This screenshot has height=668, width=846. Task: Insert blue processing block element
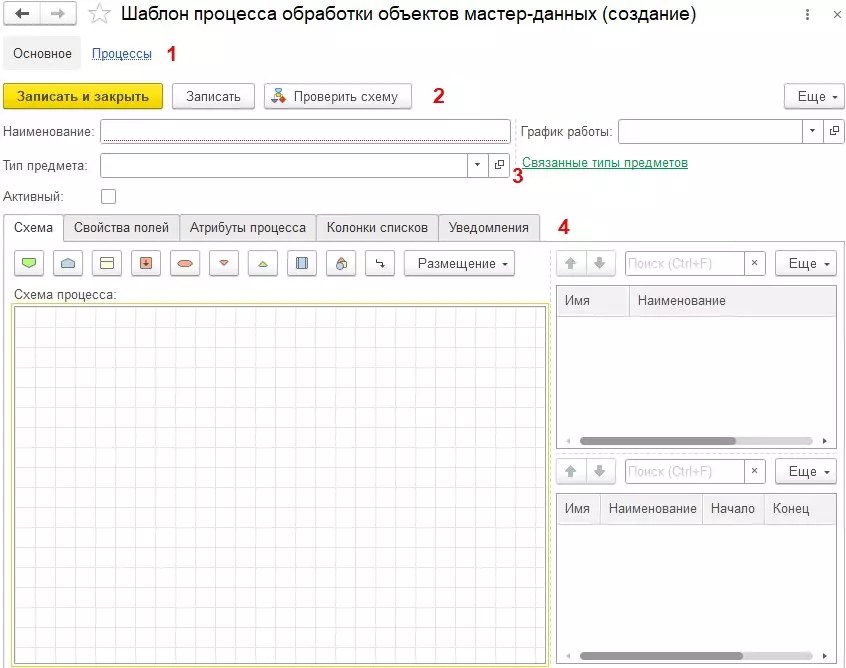coord(302,263)
